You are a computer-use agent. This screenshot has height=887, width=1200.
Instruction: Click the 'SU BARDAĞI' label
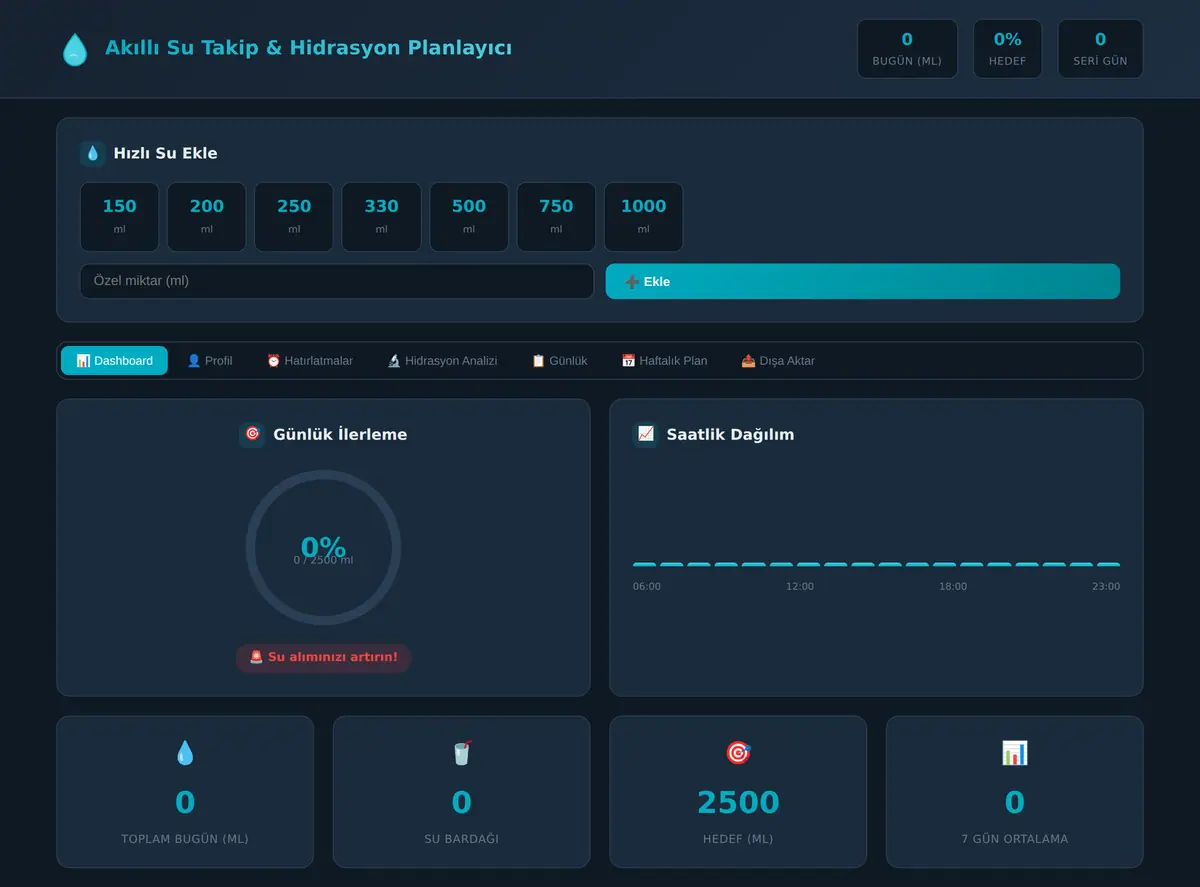pyautogui.click(x=461, y=839)
